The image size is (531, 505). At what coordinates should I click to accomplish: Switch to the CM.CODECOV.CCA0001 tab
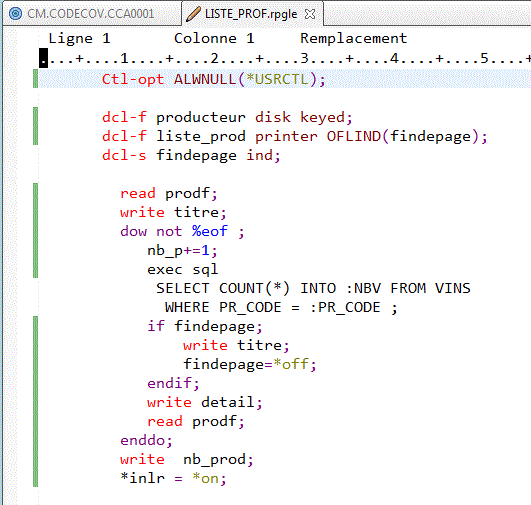pos(91,14)
